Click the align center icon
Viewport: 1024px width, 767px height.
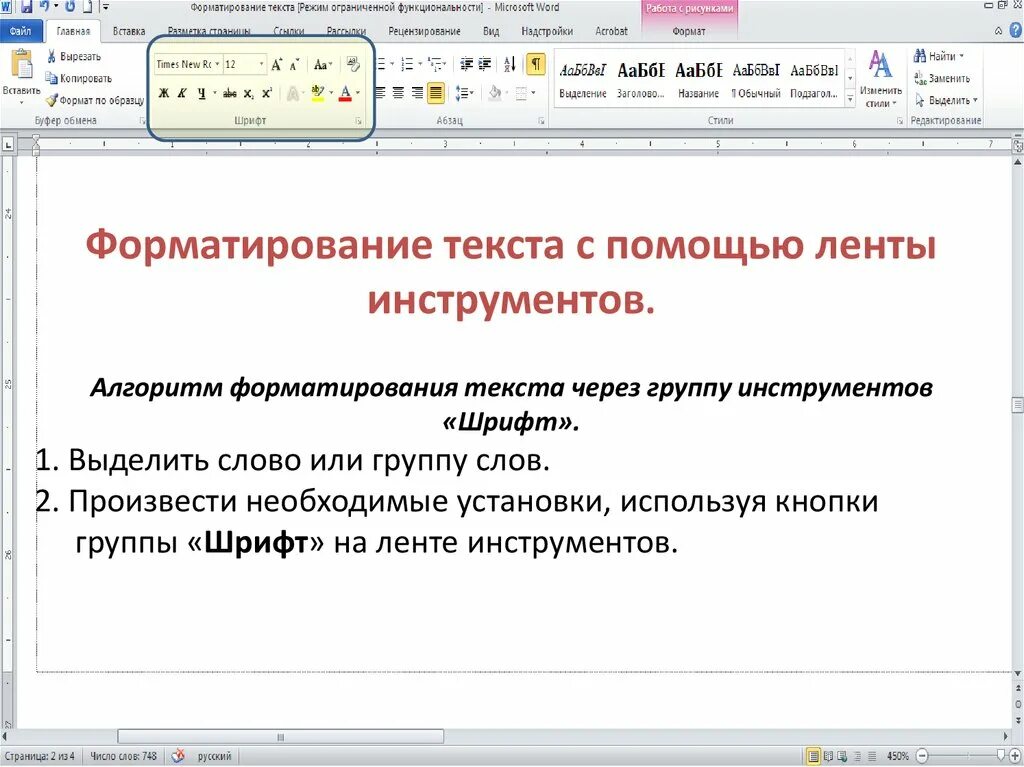click(398, 93)
